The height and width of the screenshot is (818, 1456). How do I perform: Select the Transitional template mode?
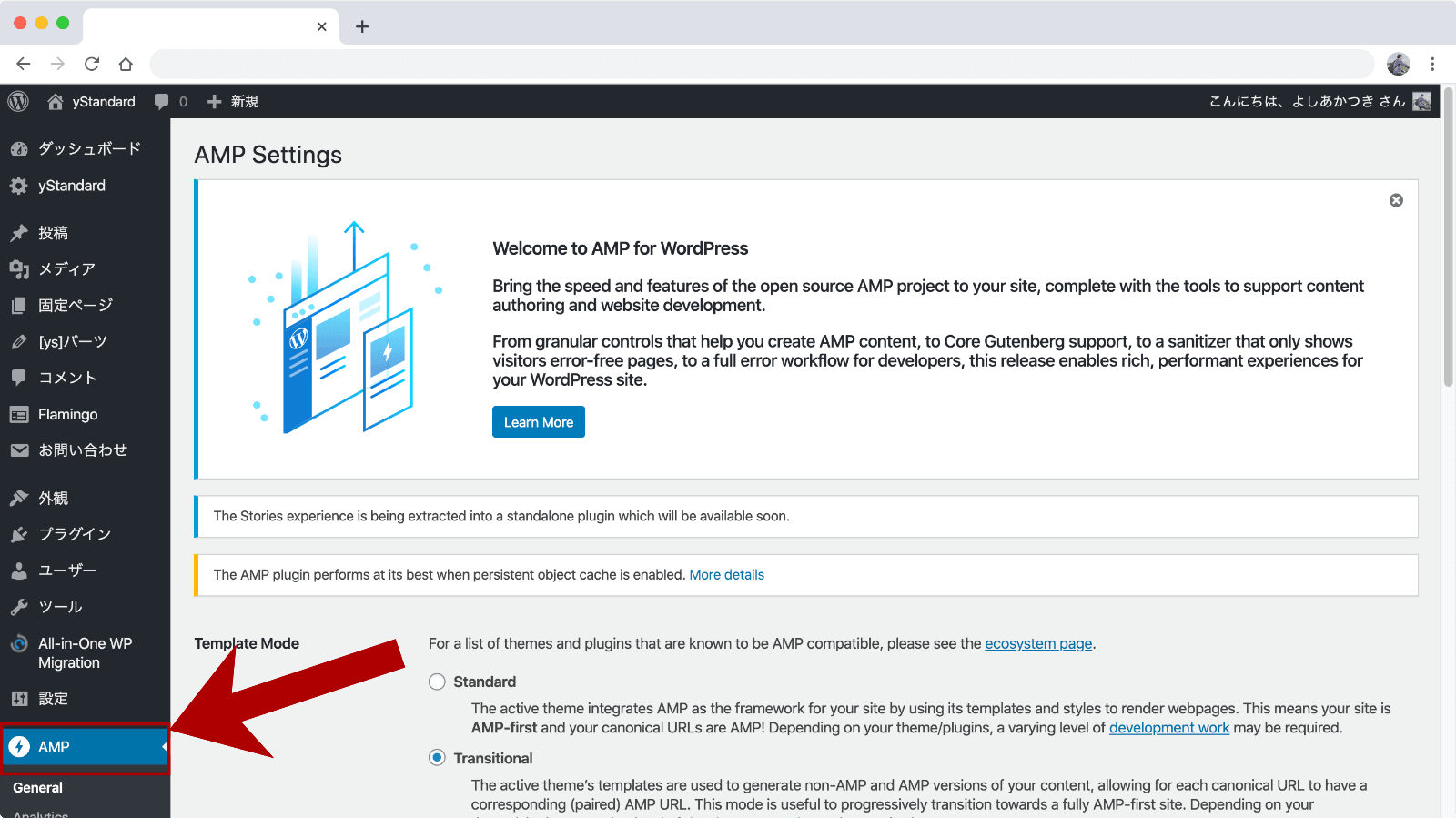coord(437,758)
